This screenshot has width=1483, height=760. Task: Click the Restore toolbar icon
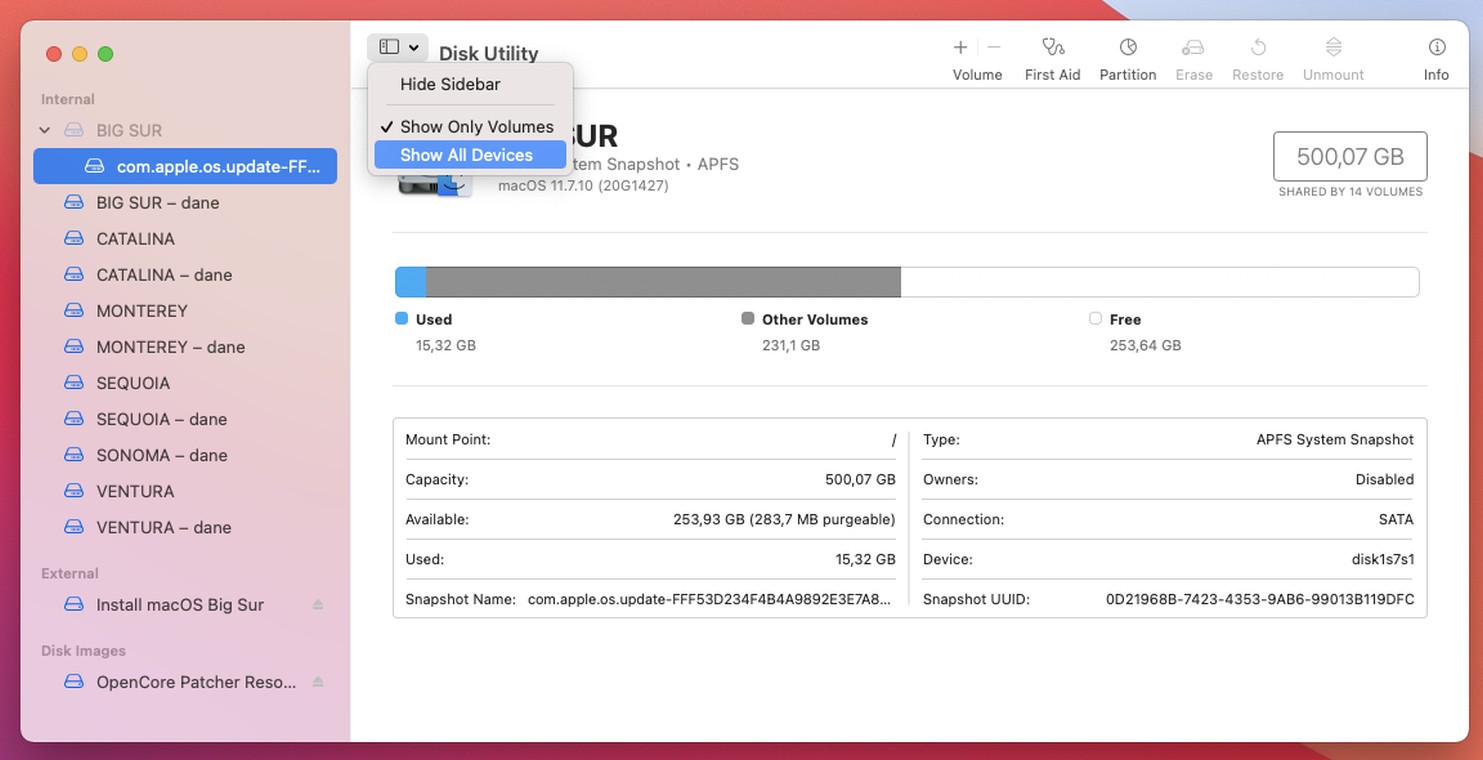1258,47
